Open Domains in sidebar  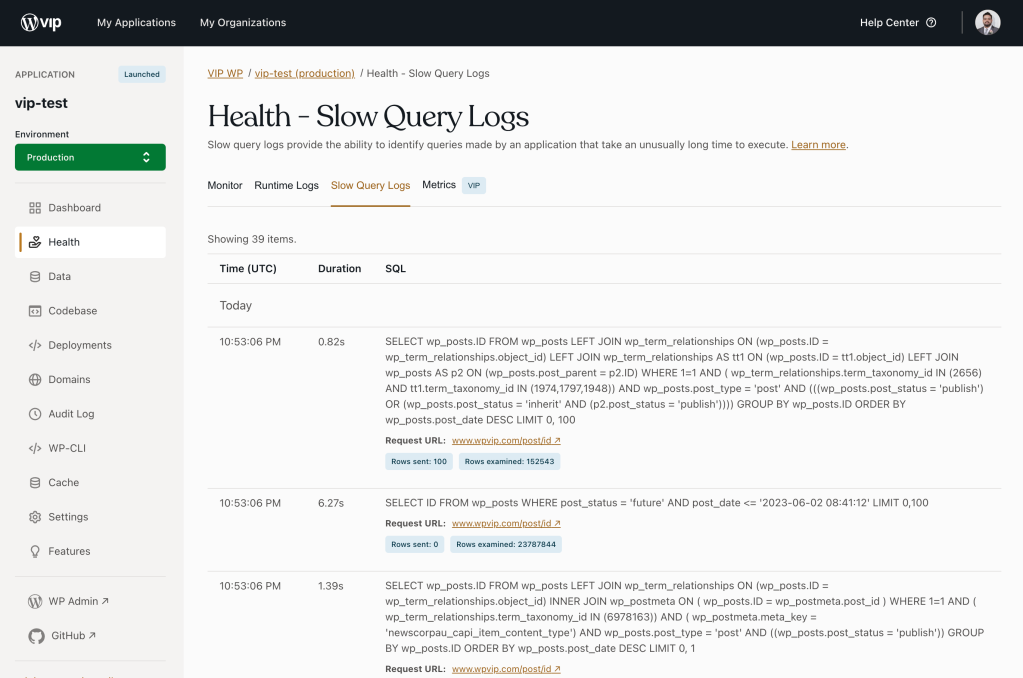pos(90,380)
